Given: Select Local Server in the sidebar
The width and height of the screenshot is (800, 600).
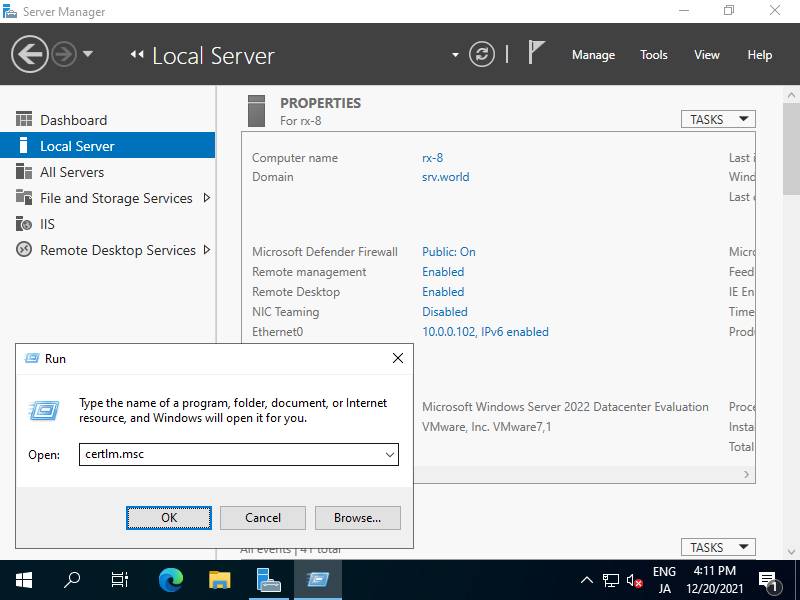Looking at the screenshot, I should (x=108, y=146).
